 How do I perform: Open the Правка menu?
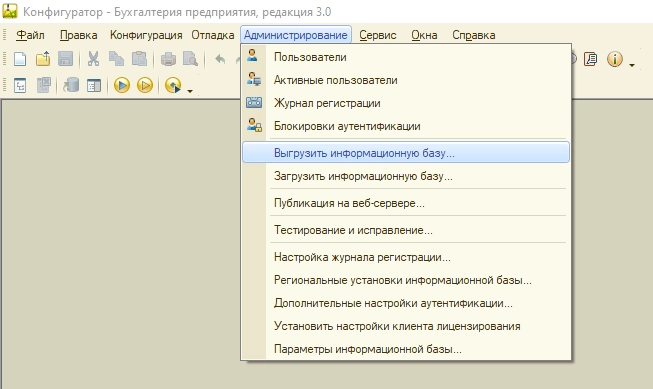(78, 35)
